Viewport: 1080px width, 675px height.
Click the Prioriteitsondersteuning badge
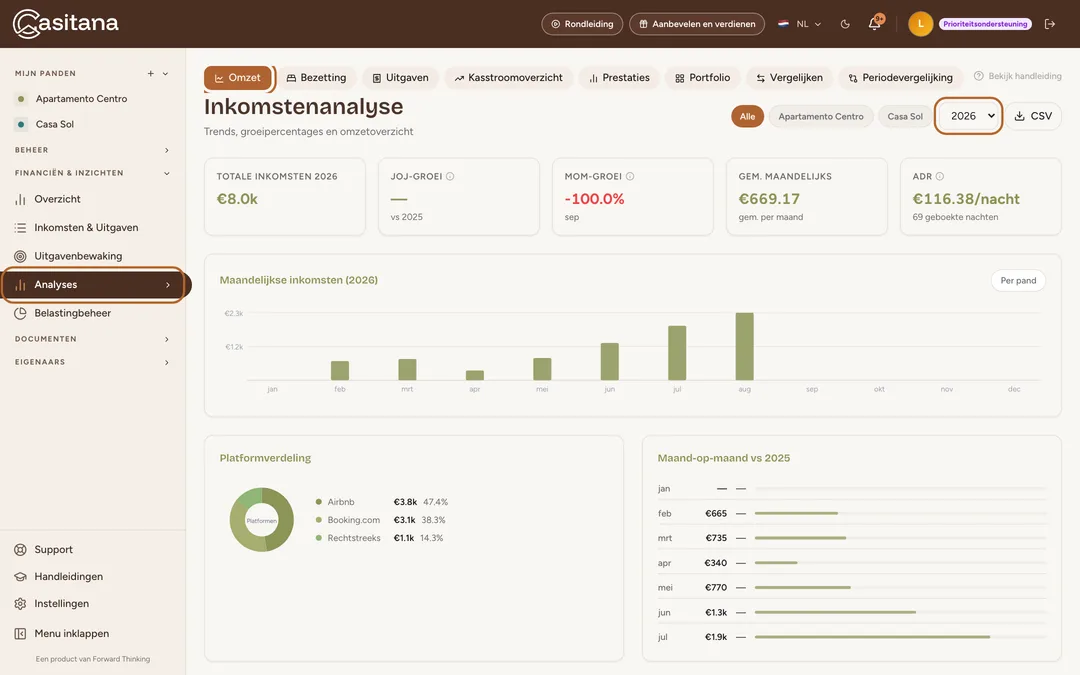[985, 24]
